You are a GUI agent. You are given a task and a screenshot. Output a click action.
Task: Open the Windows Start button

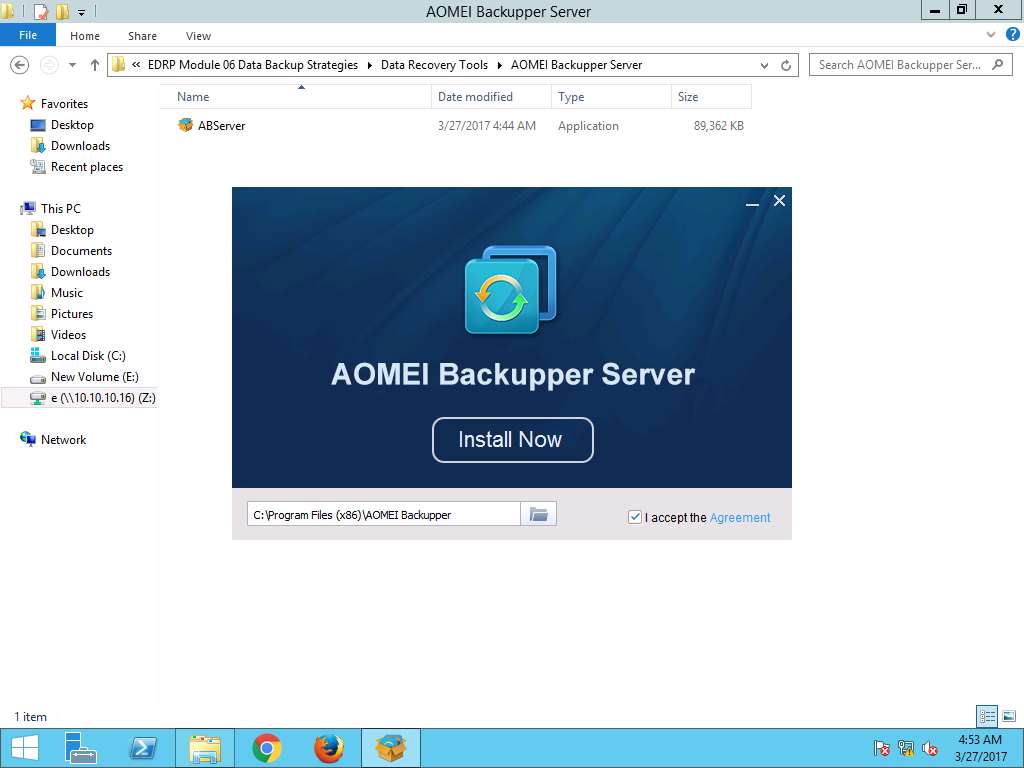(x=25, y=748)
